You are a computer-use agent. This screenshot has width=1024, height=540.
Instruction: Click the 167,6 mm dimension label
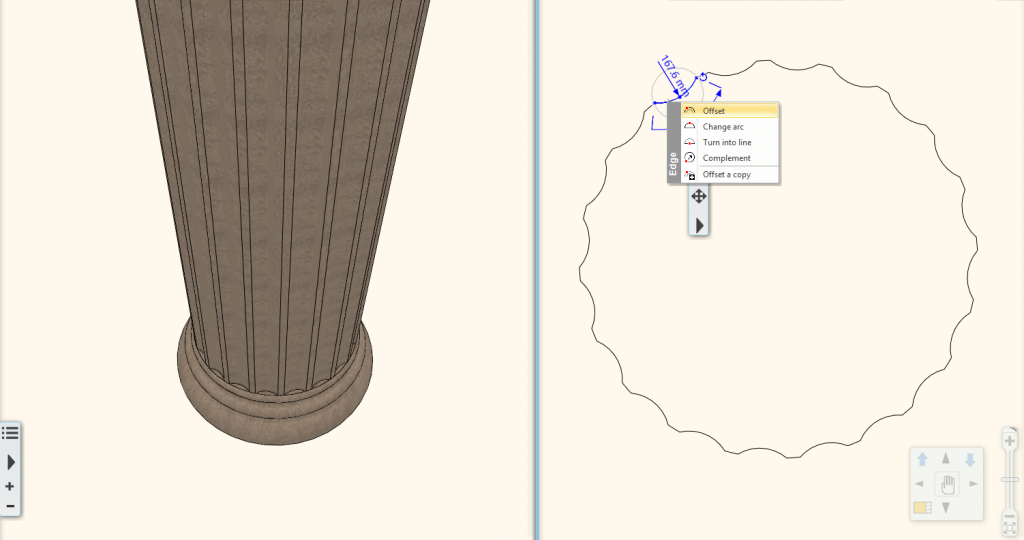click(675, 76)
